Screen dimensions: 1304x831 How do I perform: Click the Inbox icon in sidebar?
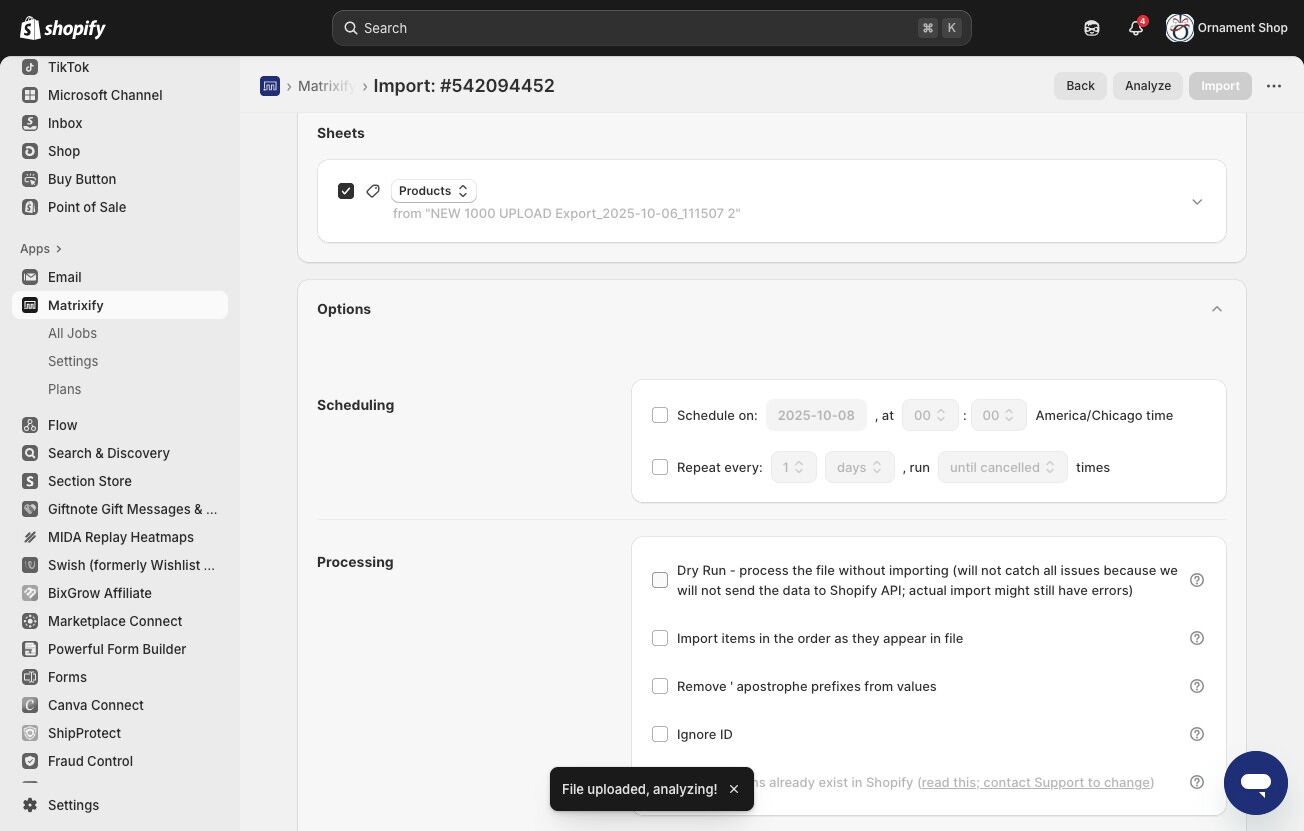[x=30, y=123]
